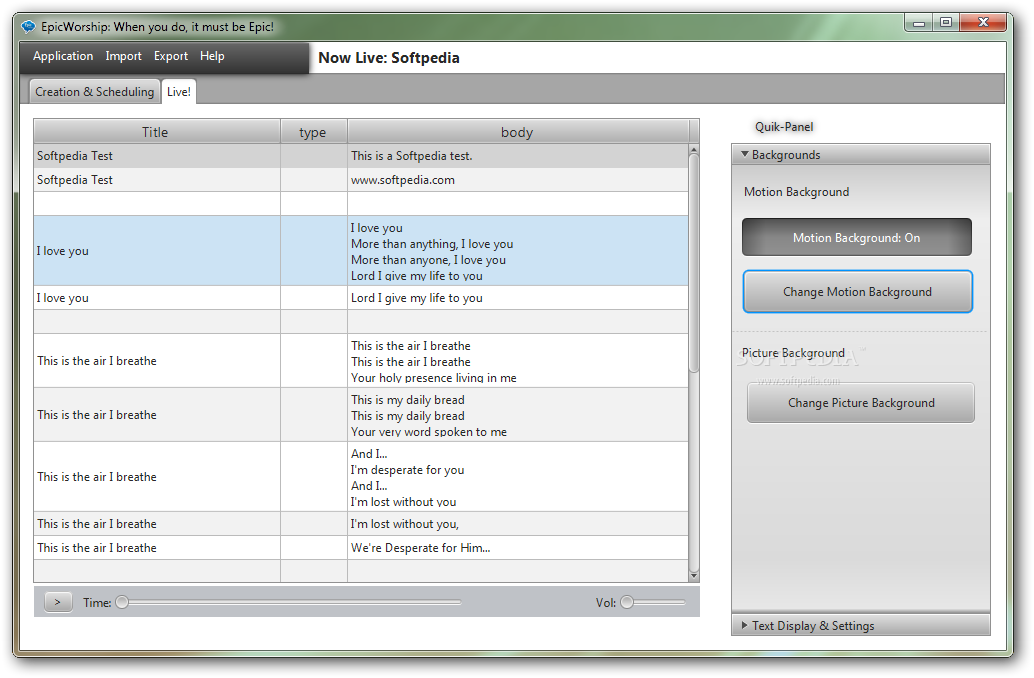This screenshot has height=678, width=1034.
Task: Click the play button beside Time
Action: tap(58, 602)
